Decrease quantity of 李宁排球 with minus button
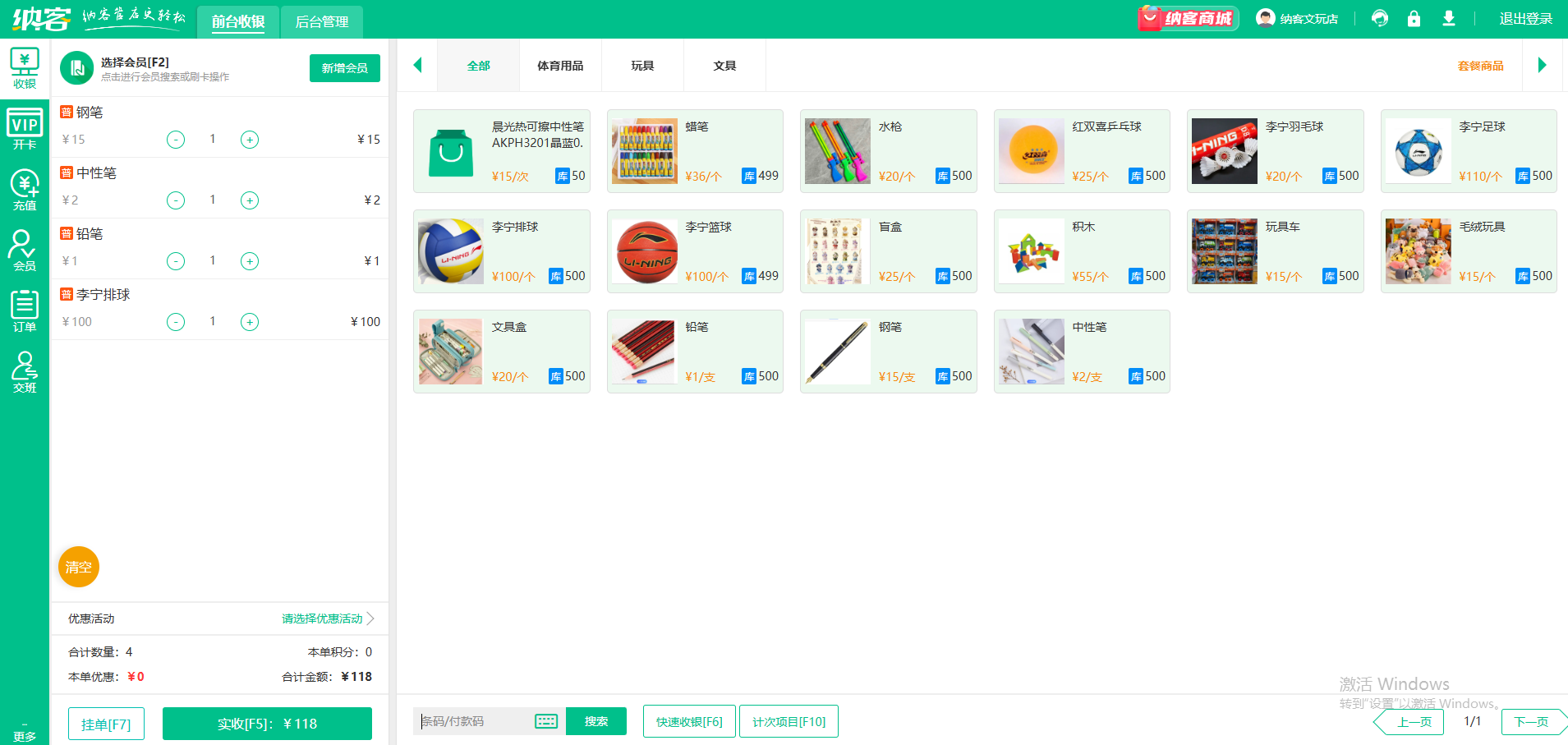Screen dimensions: 1568x745 click(x=175, y=321)
